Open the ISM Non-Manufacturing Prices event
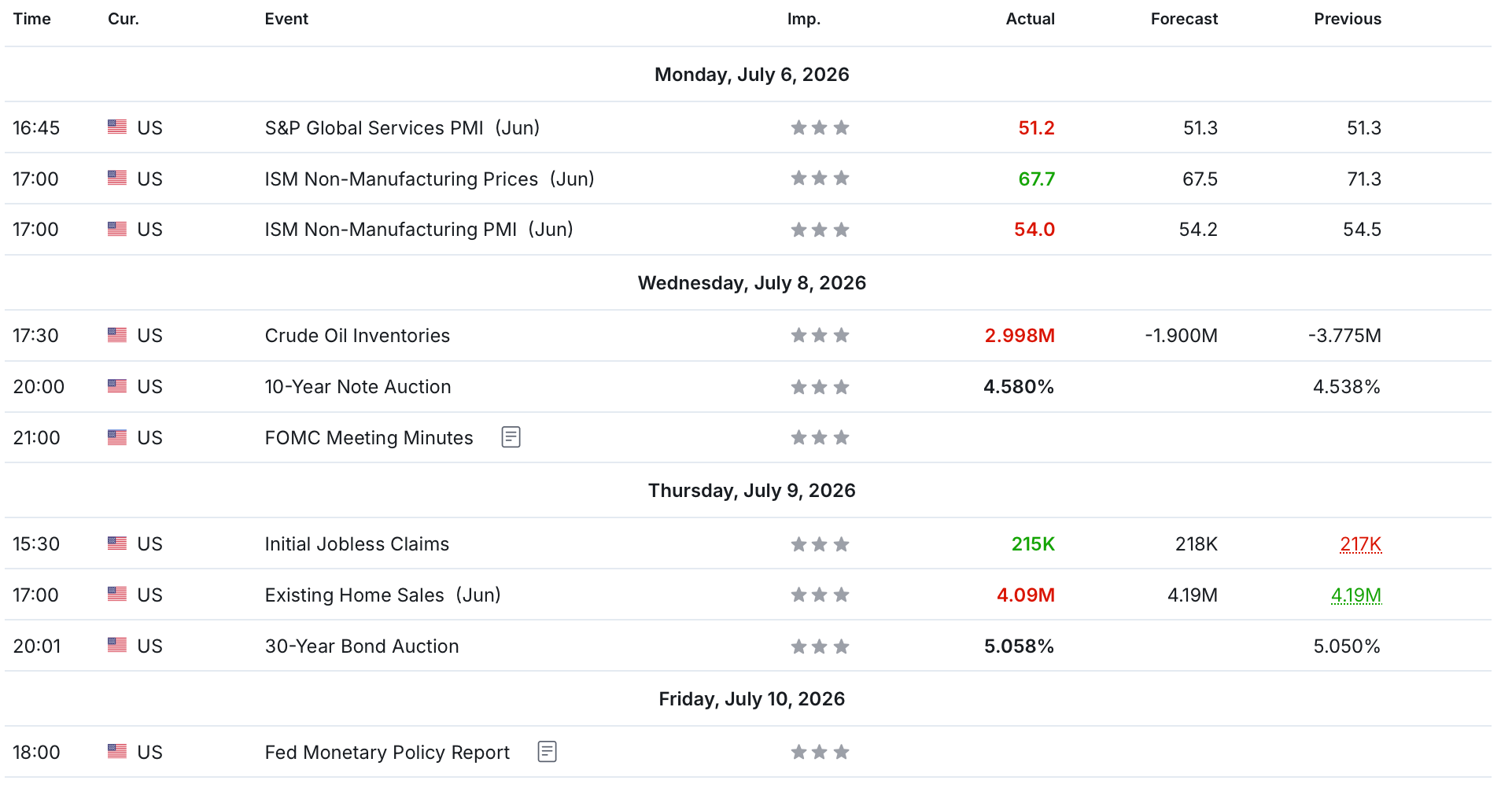Screen dimensions: 1512x788 pyautogui.click(x=430, y=179)
